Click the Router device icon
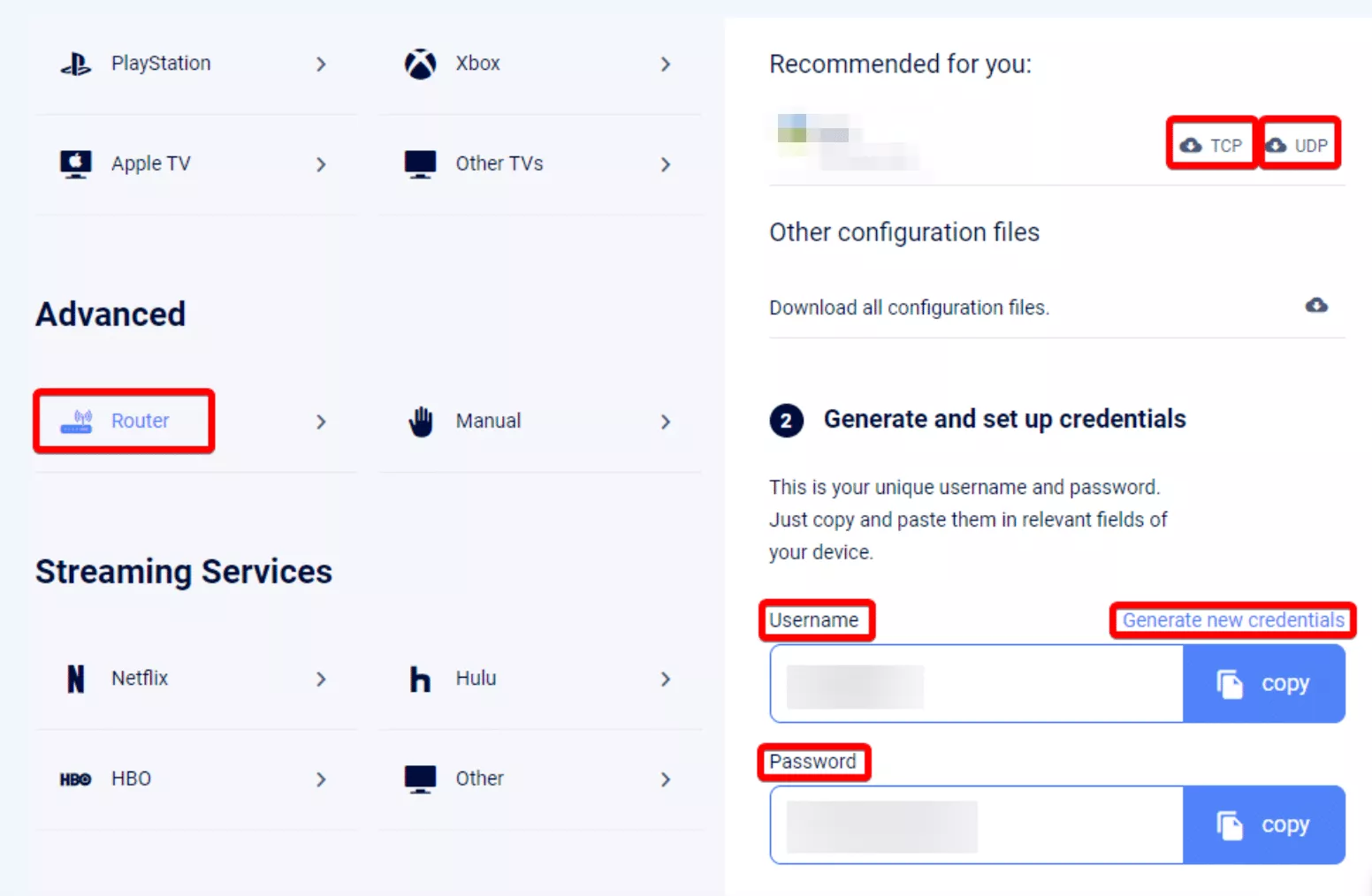This screenshot has height=896, width=1372. (76, 421)
